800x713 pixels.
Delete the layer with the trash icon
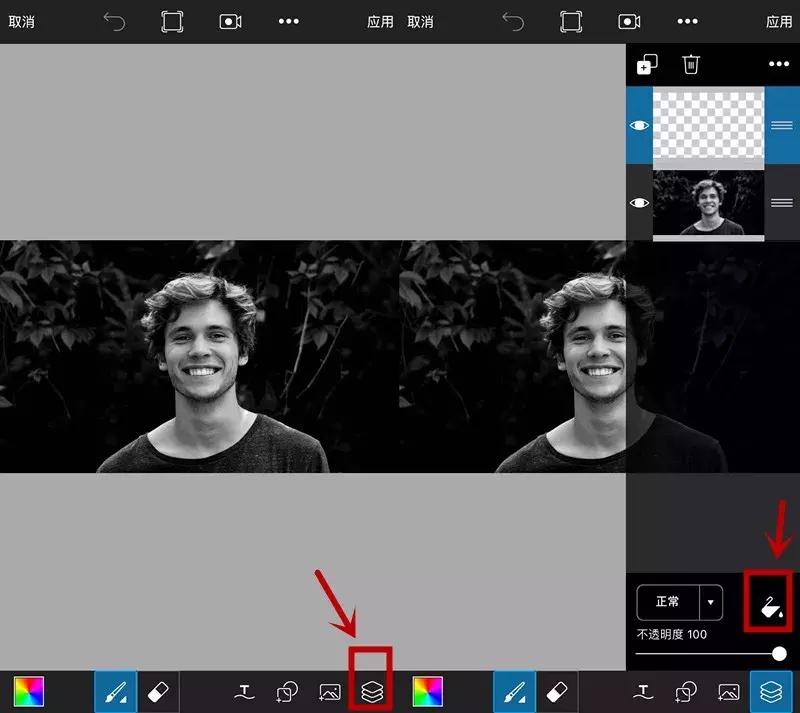coord(690,64)
